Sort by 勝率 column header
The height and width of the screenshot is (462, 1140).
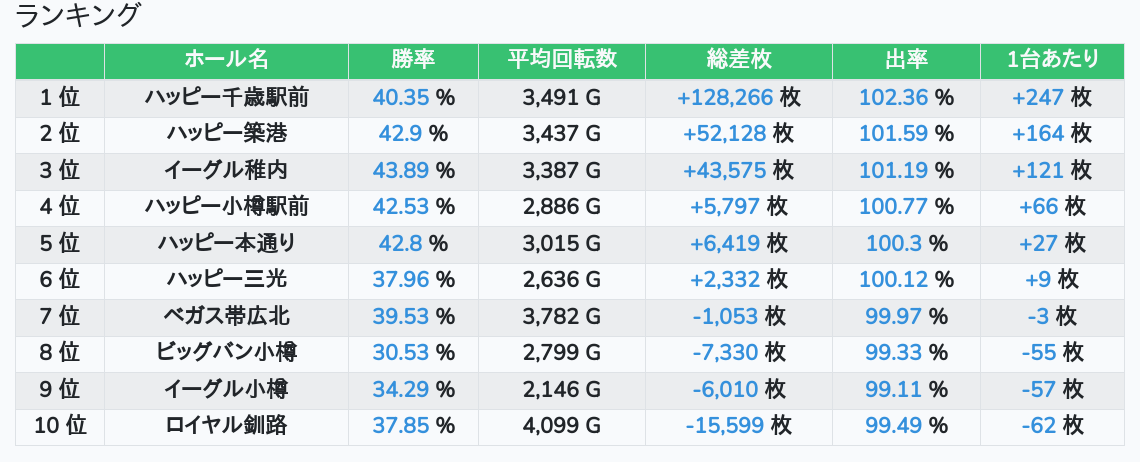tap(413, 60)
